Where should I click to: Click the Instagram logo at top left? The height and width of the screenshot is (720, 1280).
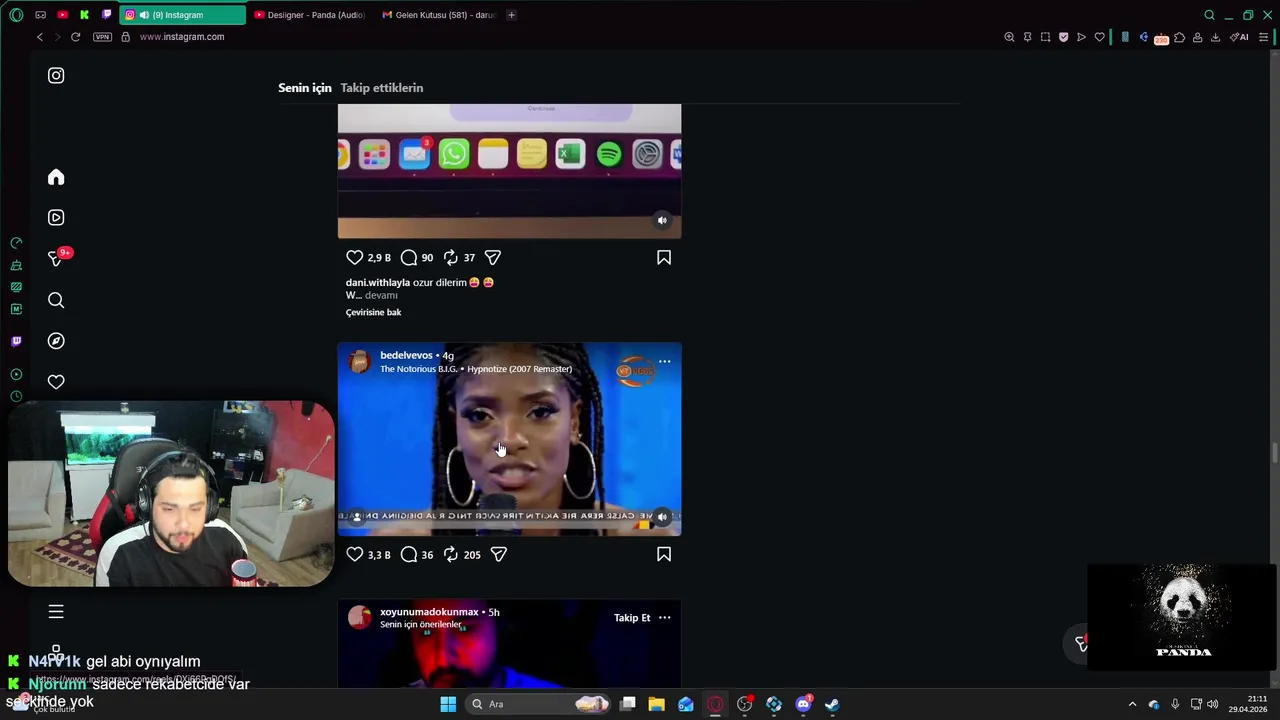coord(56,76)
